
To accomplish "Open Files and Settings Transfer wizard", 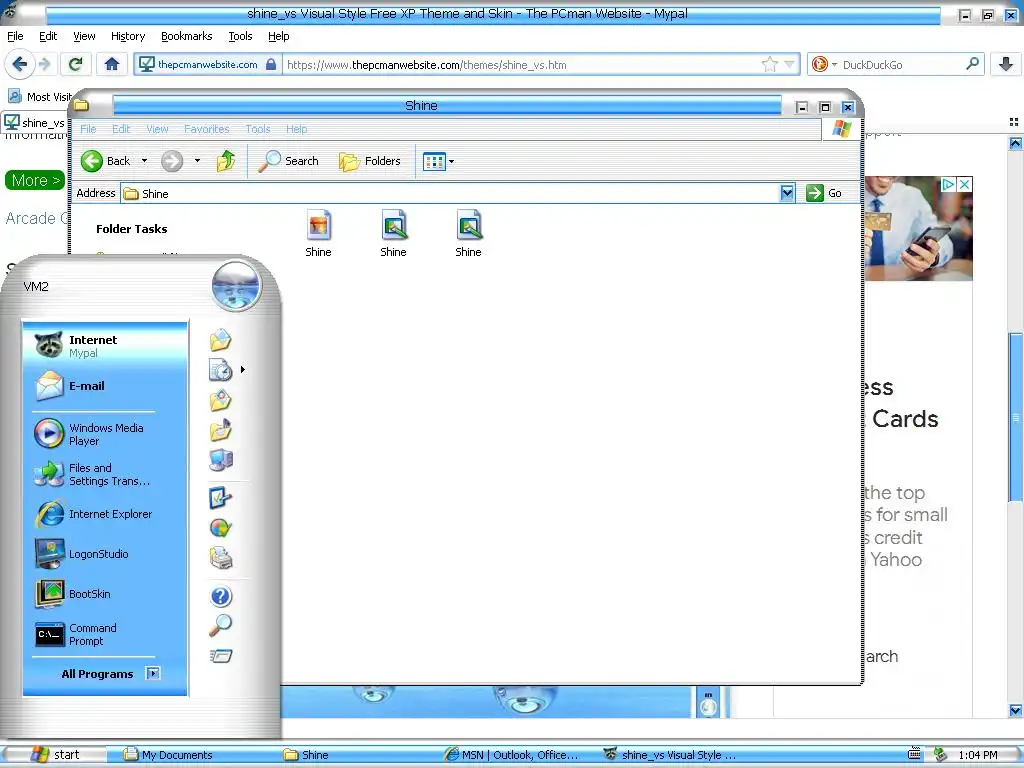I will click(x=106, y=474).
